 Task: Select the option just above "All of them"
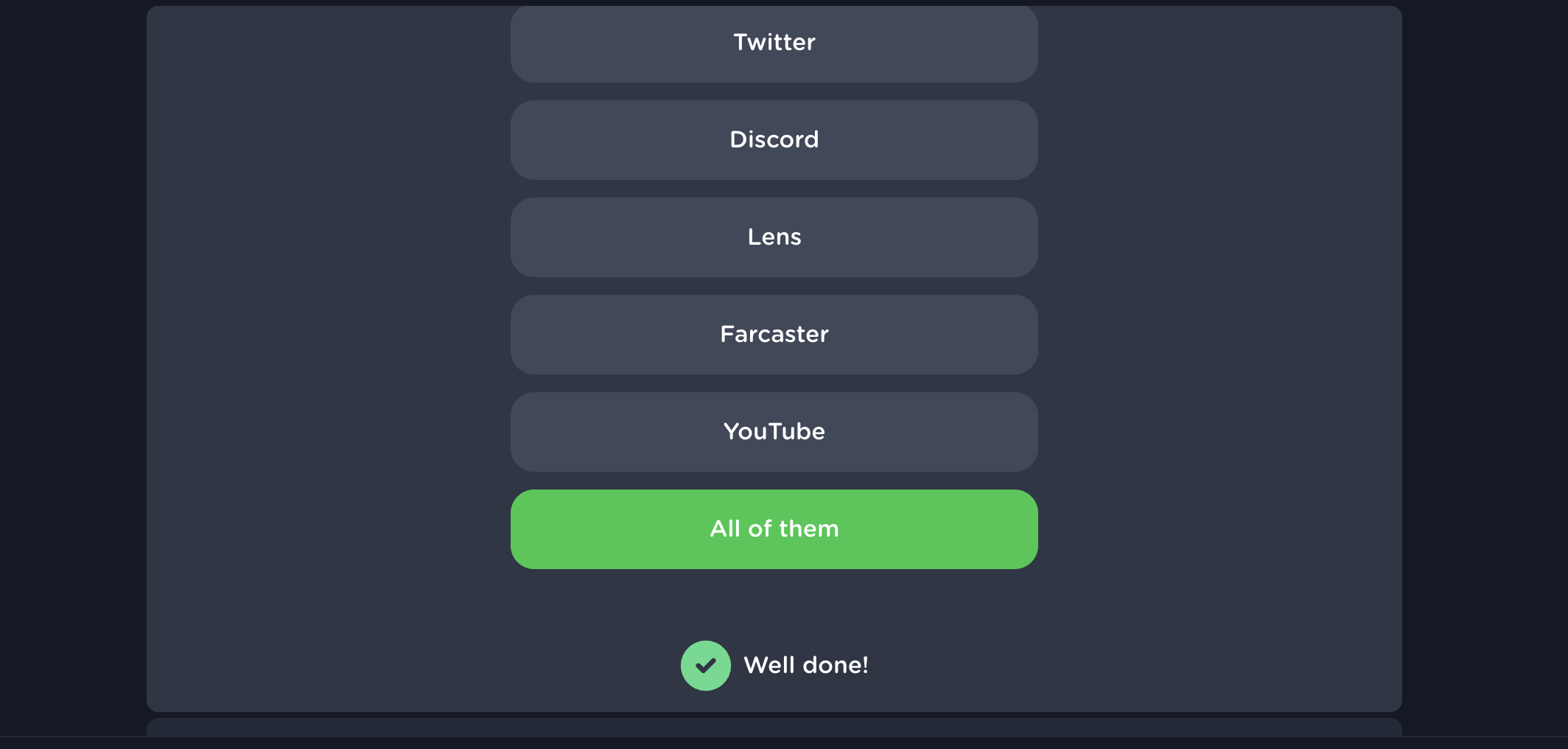(774, 432)
